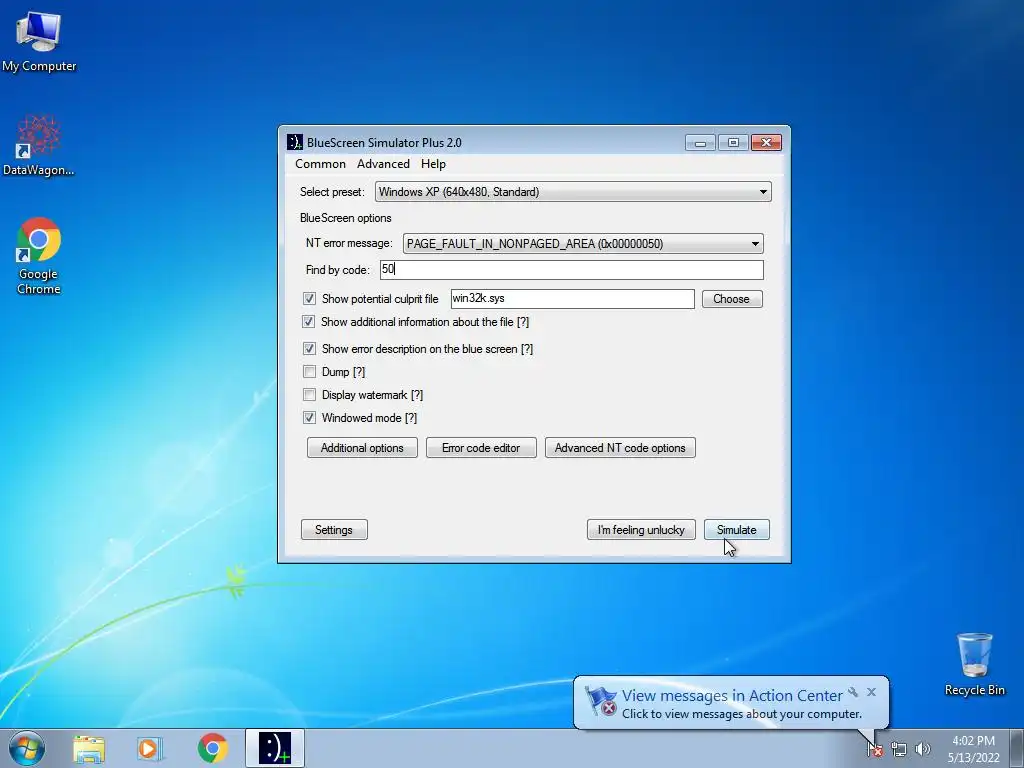
Task: Close the BlueScreen Simulator window
Action: point(766,142)
